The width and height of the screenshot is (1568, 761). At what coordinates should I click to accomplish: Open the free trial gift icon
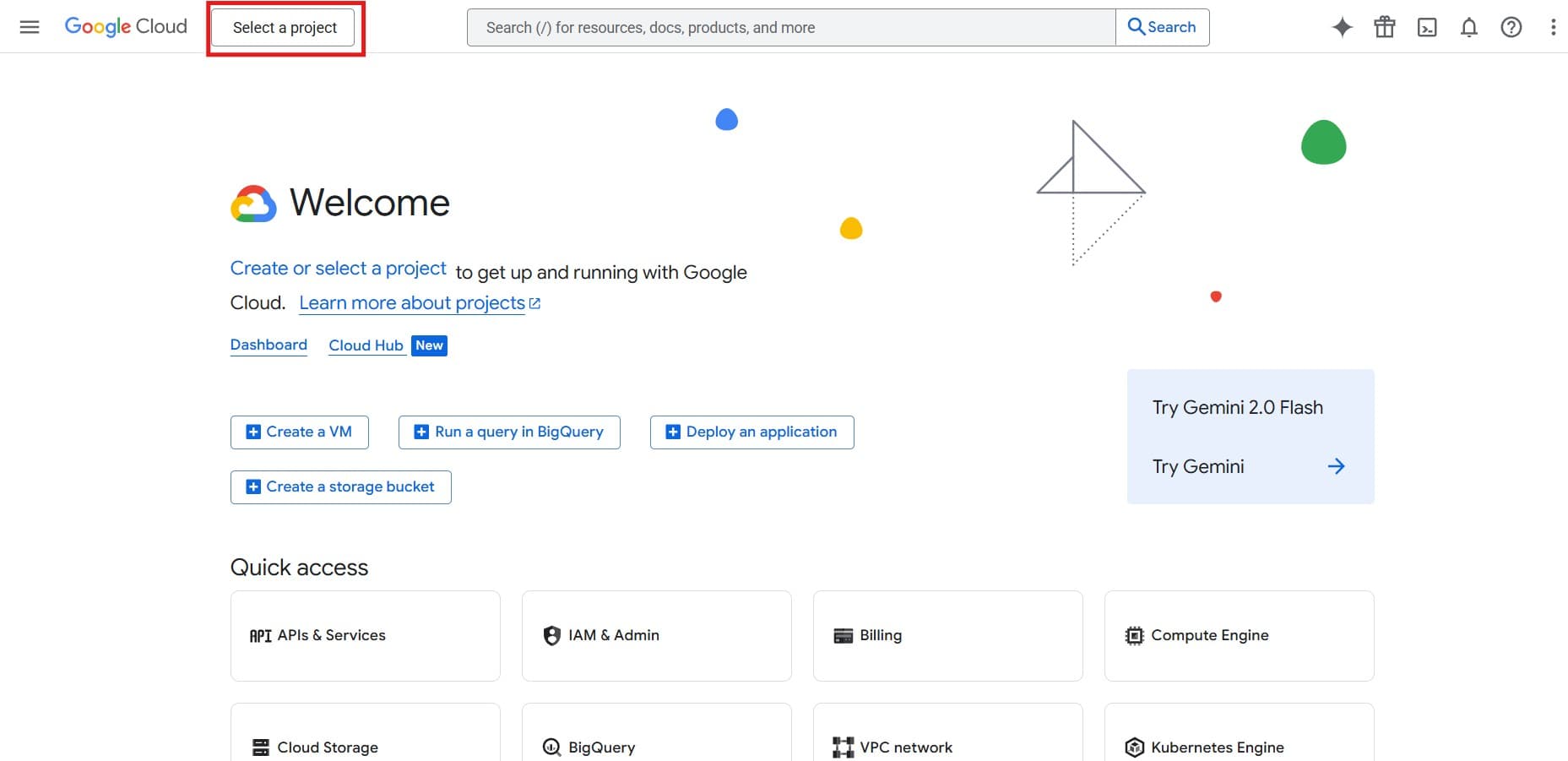point(1385,27)
